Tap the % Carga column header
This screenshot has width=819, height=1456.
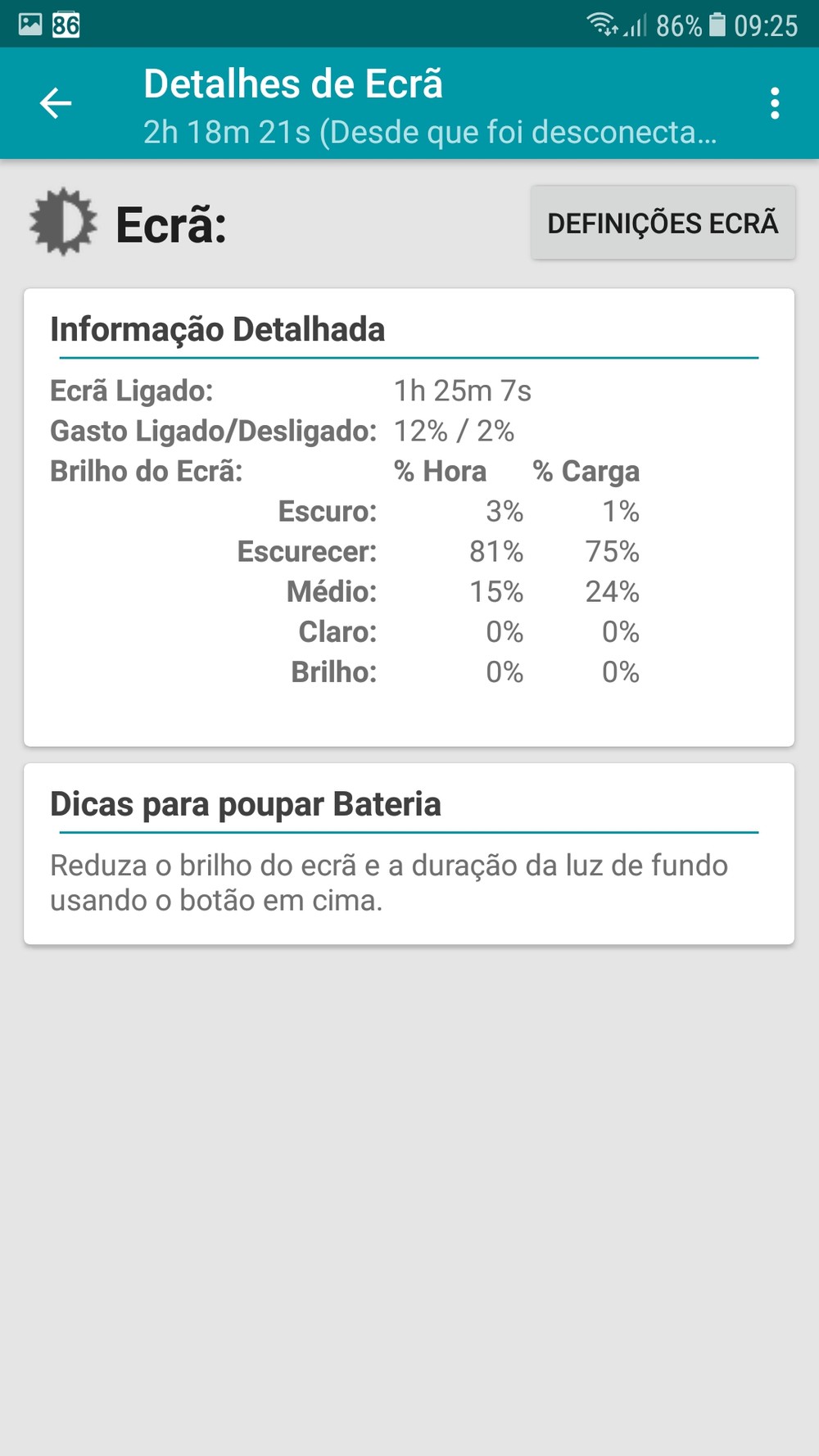point(586,472)
